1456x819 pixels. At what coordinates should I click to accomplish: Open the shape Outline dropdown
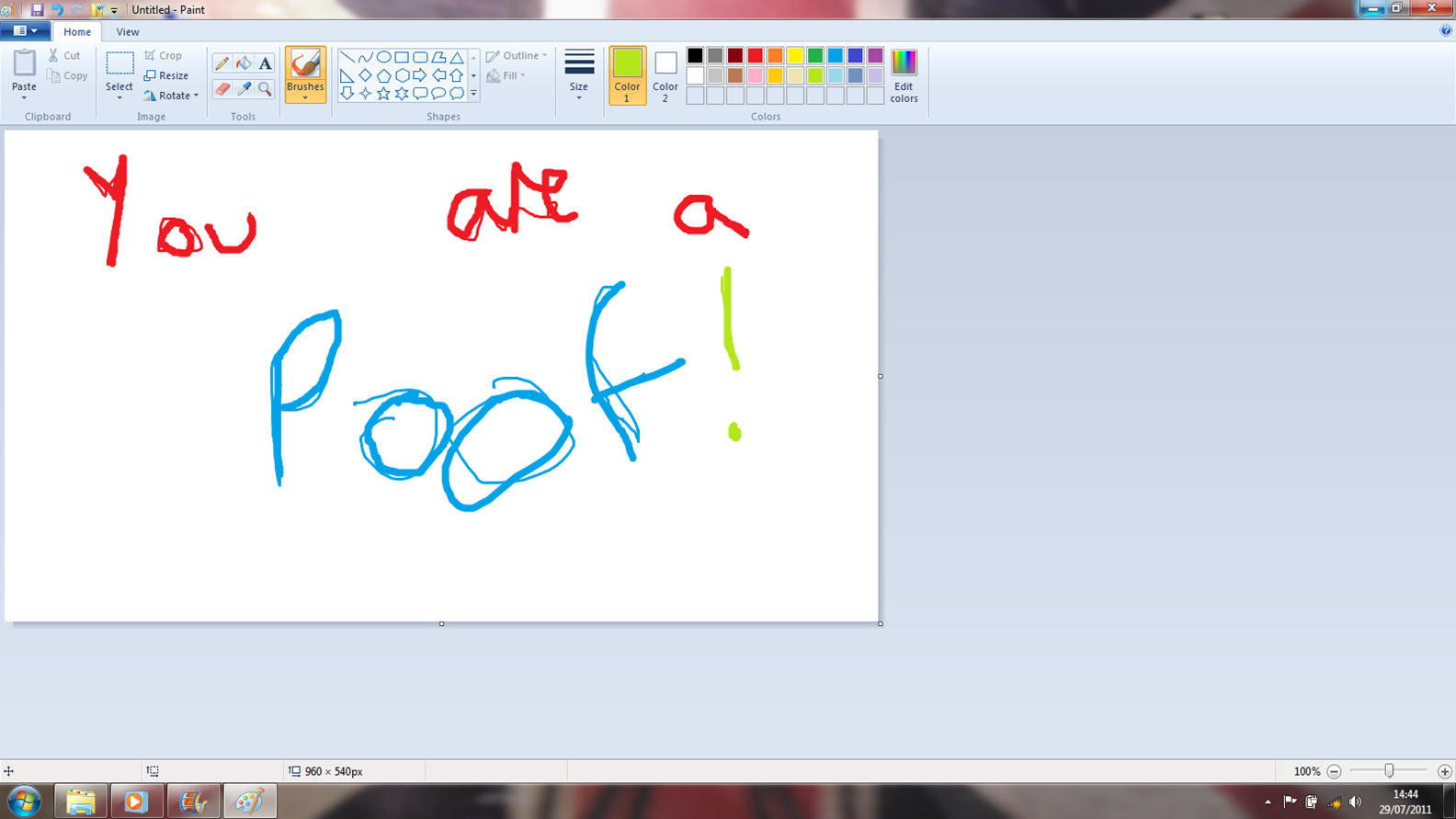point(517,56)
